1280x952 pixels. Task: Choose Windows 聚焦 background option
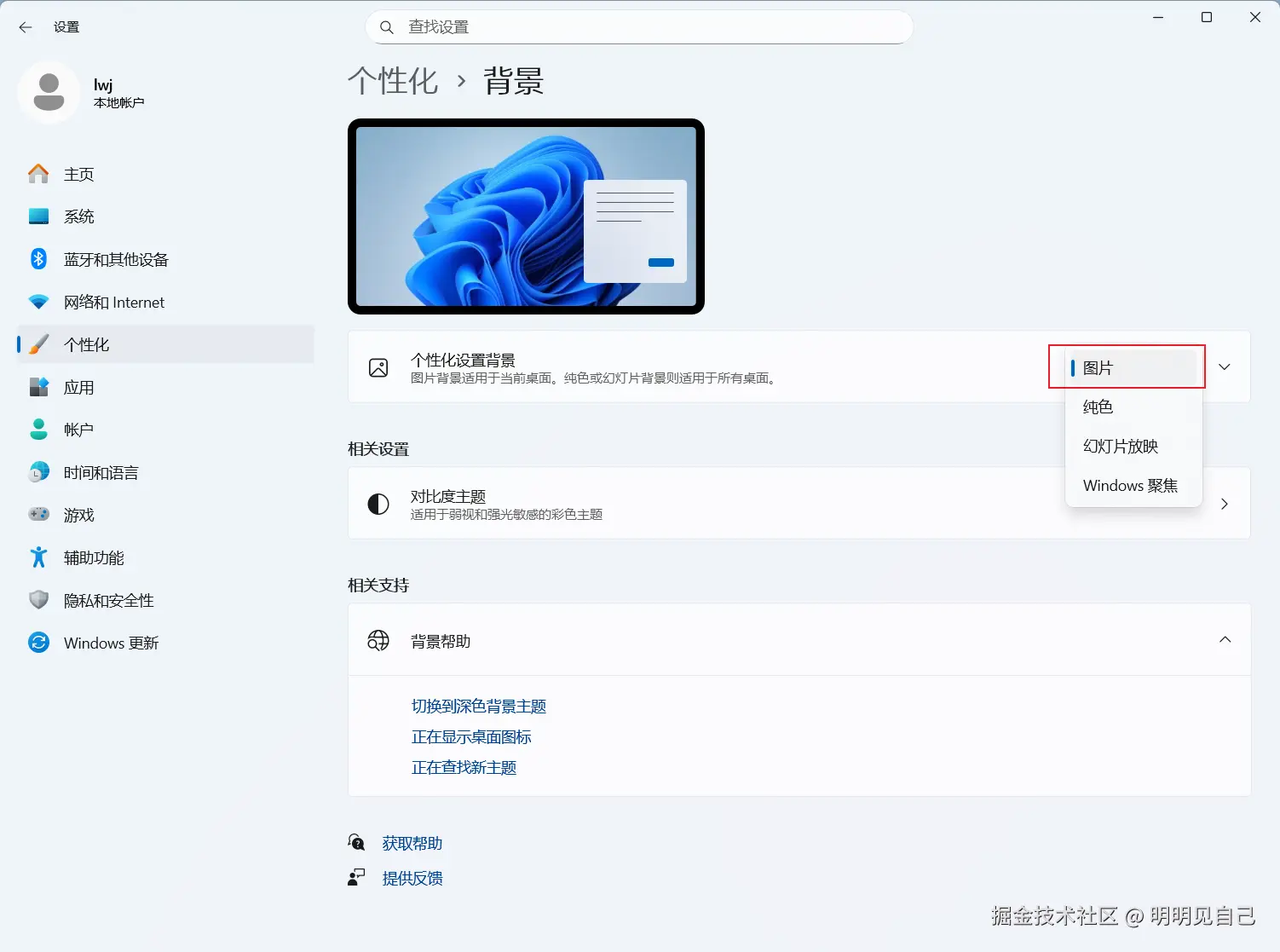click(x=1133, y=485)
